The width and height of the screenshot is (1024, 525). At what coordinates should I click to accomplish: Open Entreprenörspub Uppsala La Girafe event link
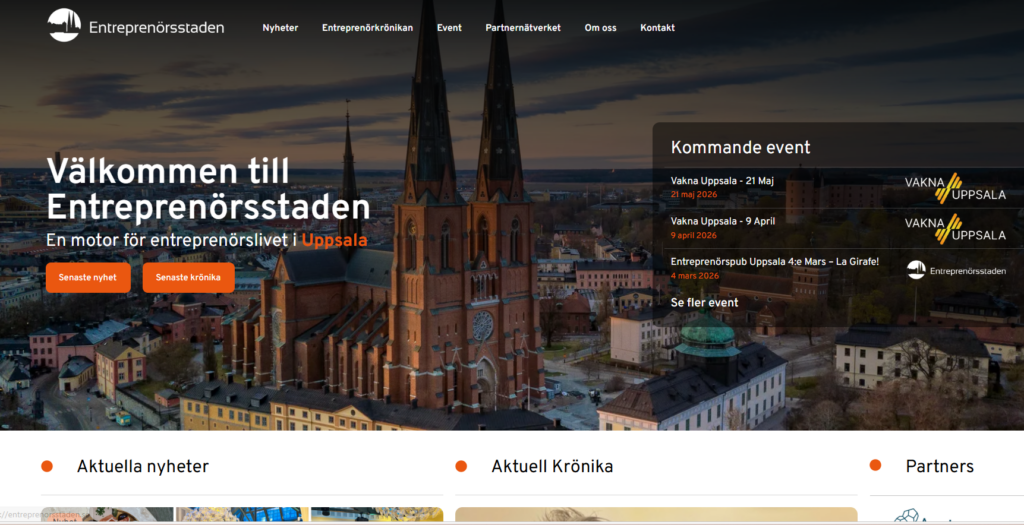(774, 262)
